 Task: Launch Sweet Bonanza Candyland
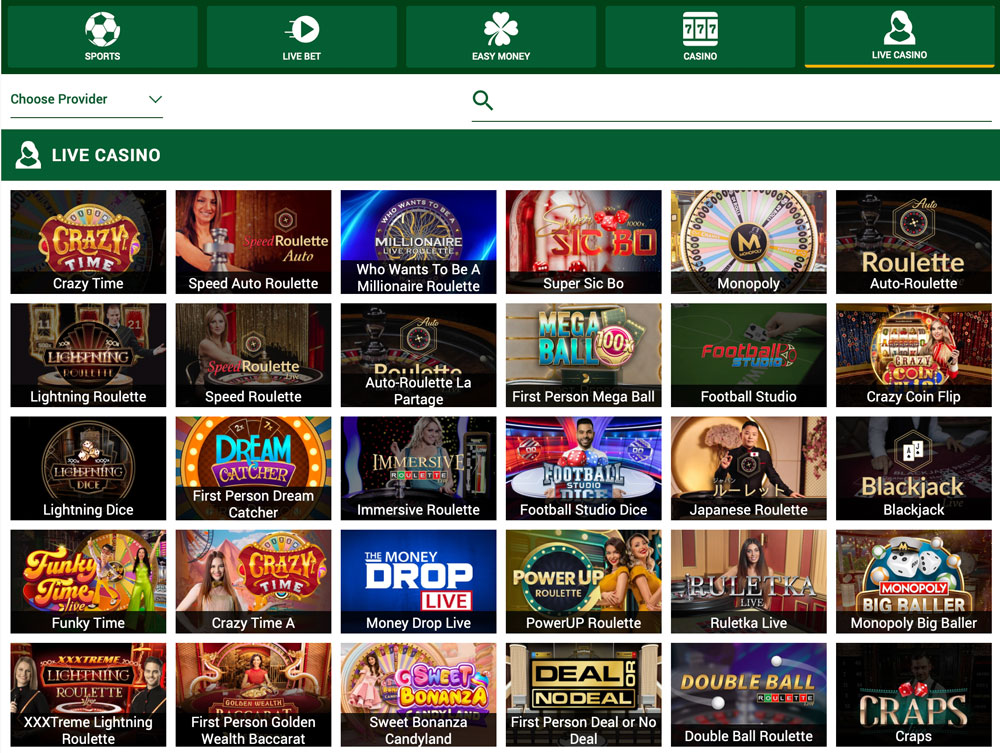pos(418,694)
